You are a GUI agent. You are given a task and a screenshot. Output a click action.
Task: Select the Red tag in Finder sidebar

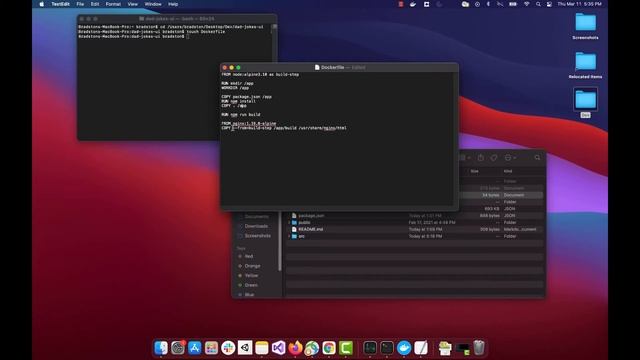pyautogui.click(x=249, y=256)
